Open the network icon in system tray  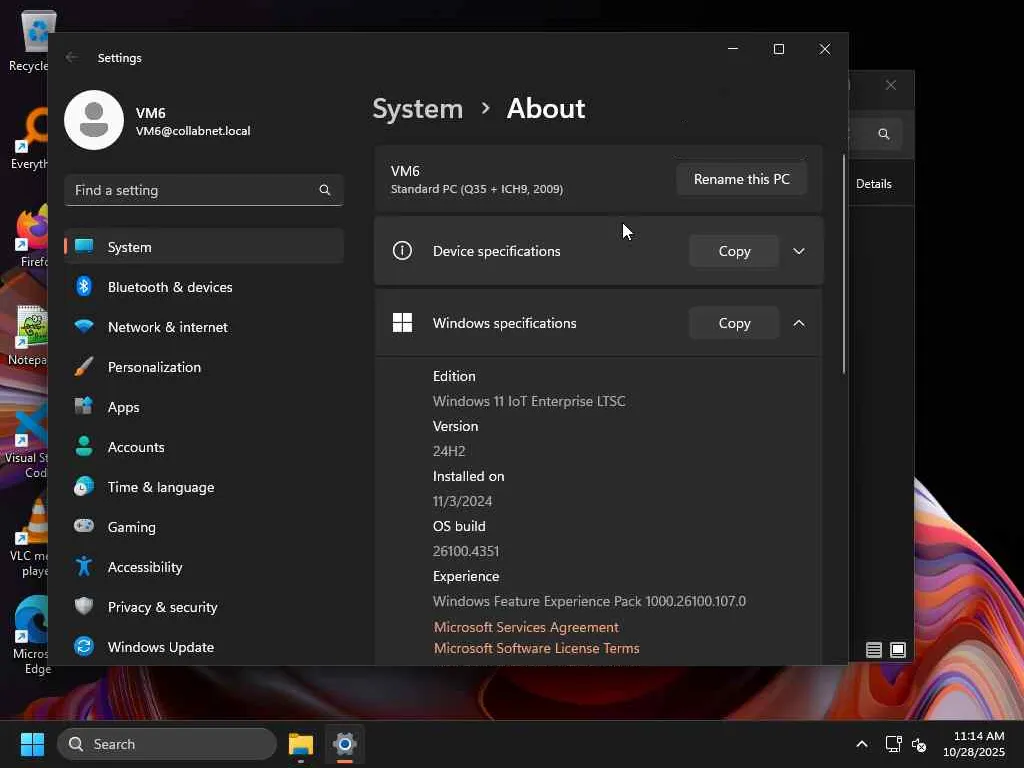point(893,744)
